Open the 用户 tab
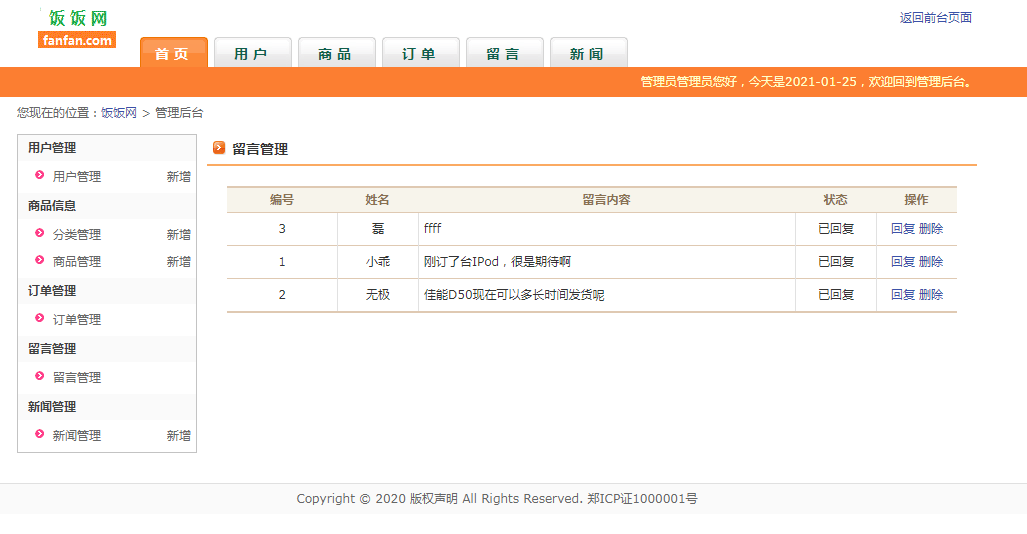 point(253,52)
